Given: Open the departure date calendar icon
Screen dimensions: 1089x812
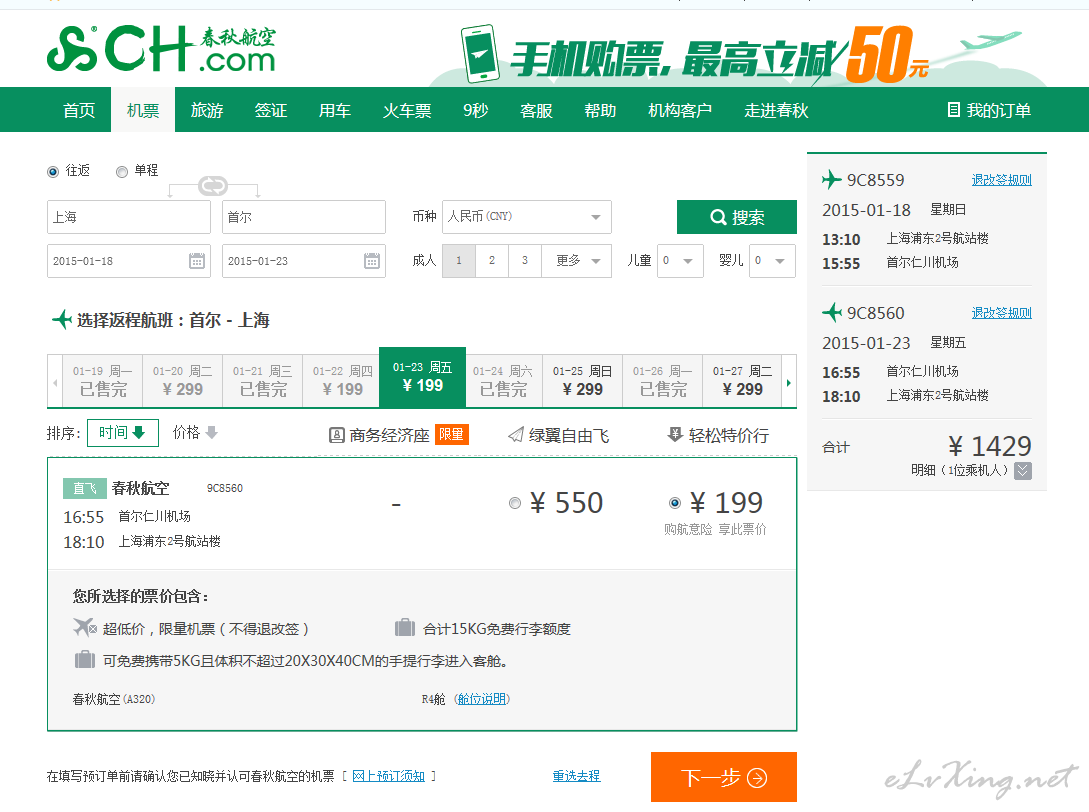Looking at the screenshot, I should [x=197, y=261].
